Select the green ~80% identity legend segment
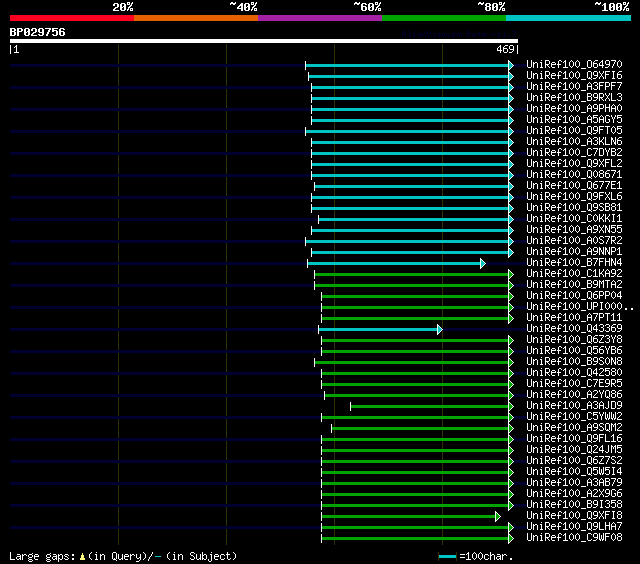This screenshot has height=564, width=640. [x=444, y=18]
